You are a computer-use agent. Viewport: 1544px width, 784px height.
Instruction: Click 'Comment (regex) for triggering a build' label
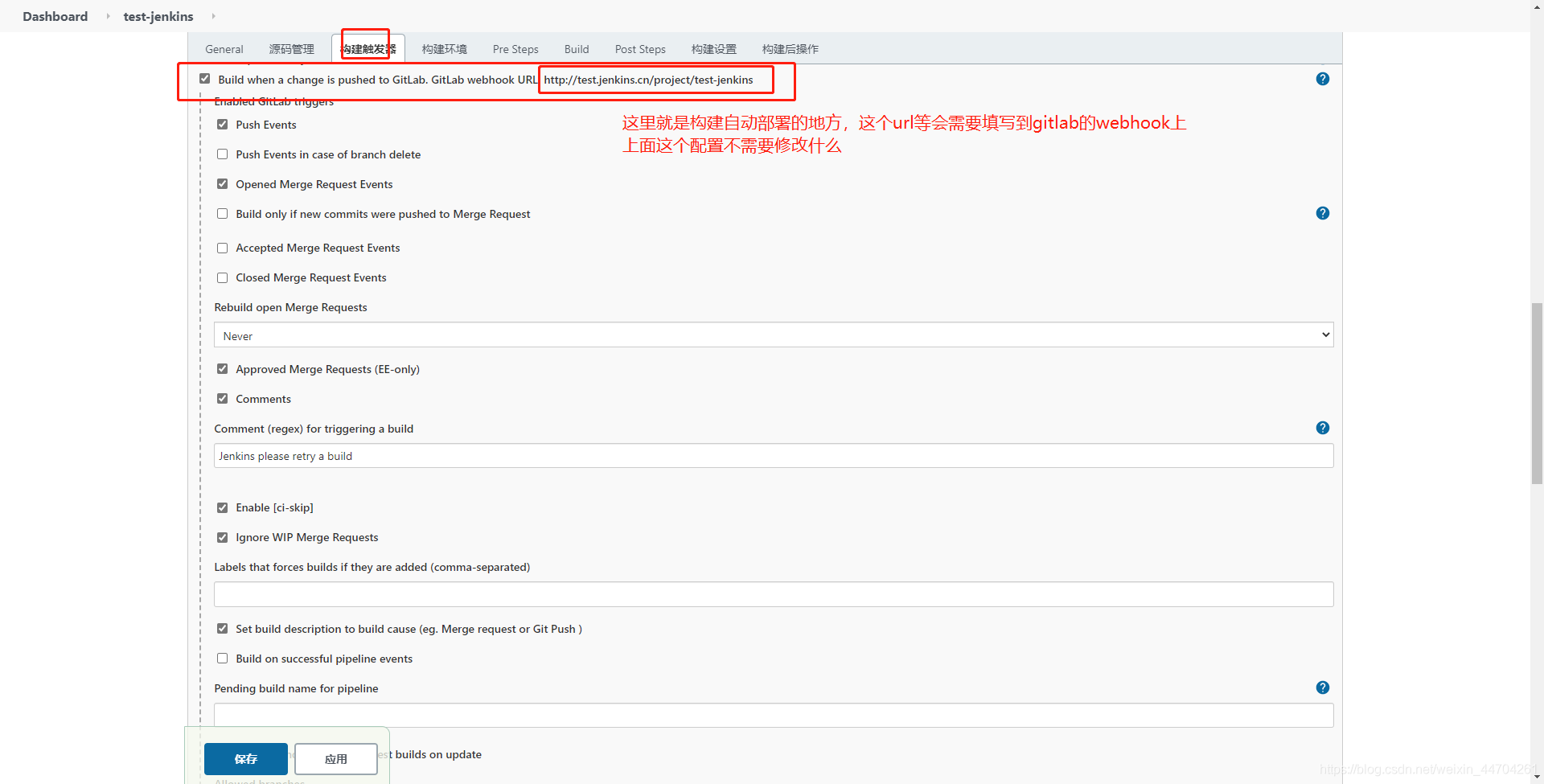[x=314, y=429]
